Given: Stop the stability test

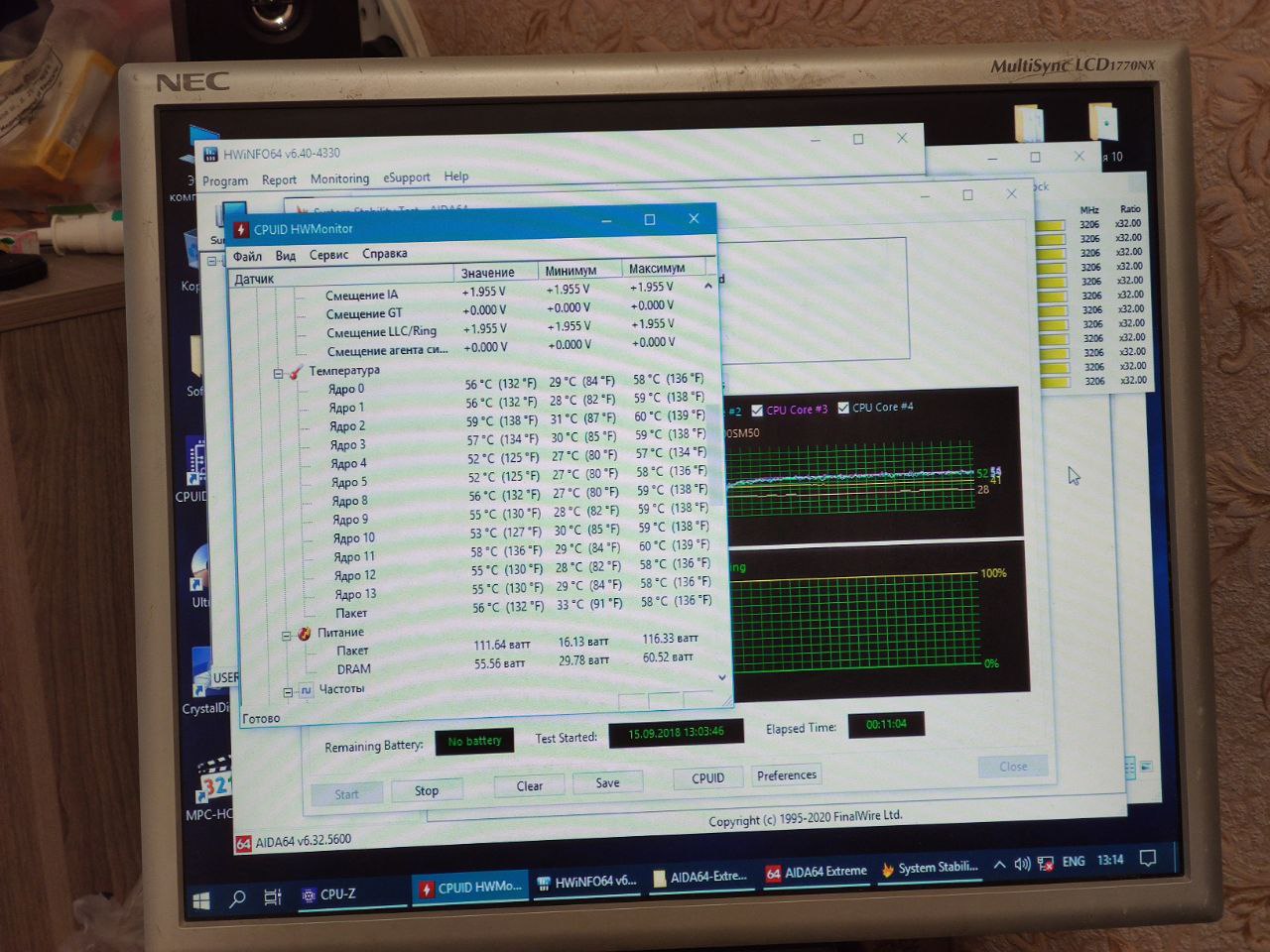Looking at the screenshot, I should coord(427,790).
